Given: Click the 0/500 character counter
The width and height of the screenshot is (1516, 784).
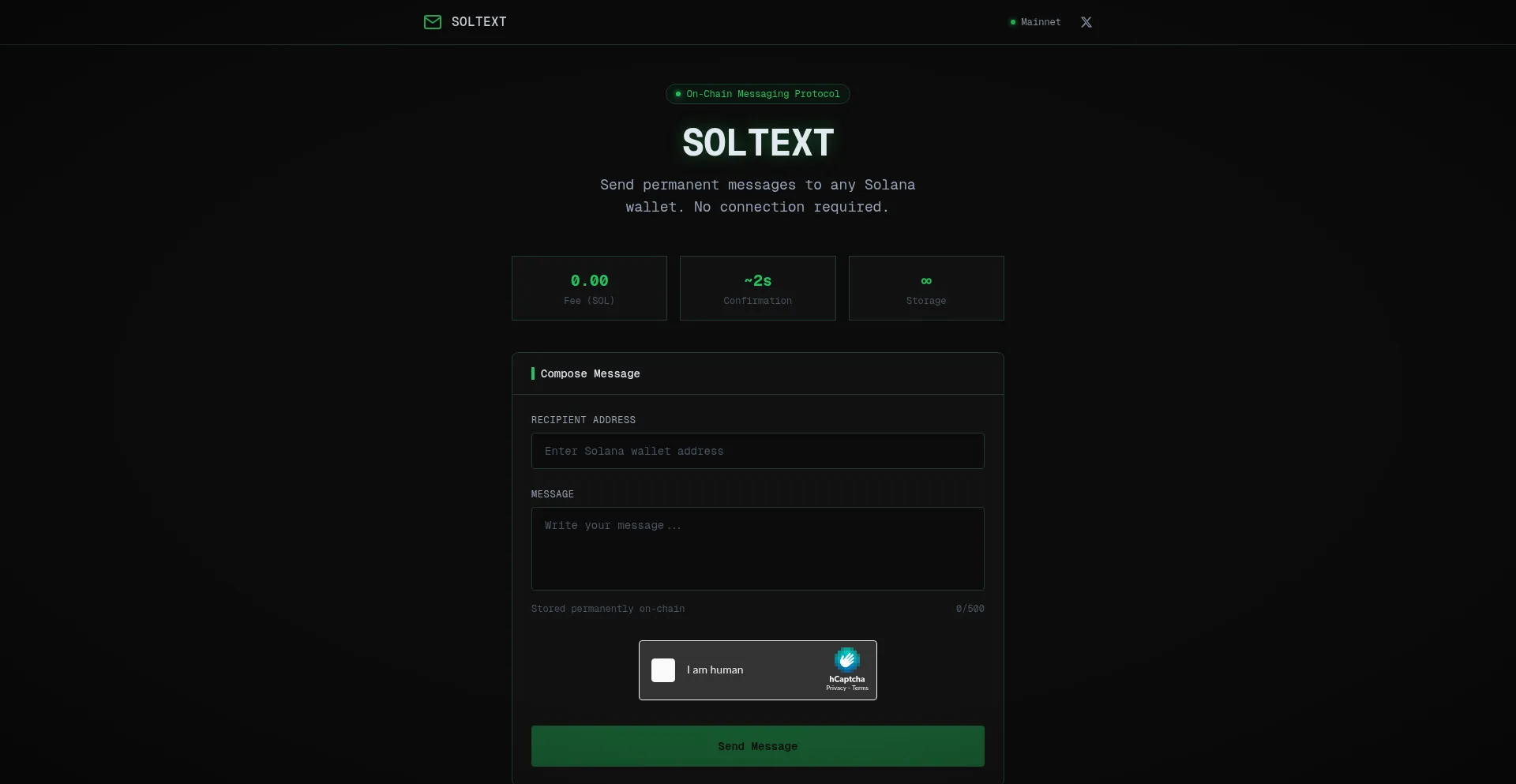Looking at the screenshot, I should (x=970, y=609).
